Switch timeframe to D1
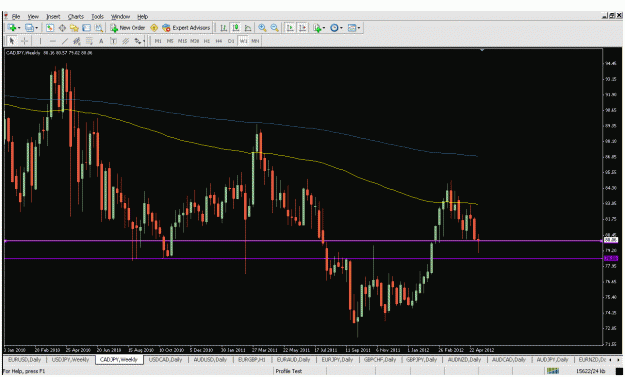 click(231, 41)
